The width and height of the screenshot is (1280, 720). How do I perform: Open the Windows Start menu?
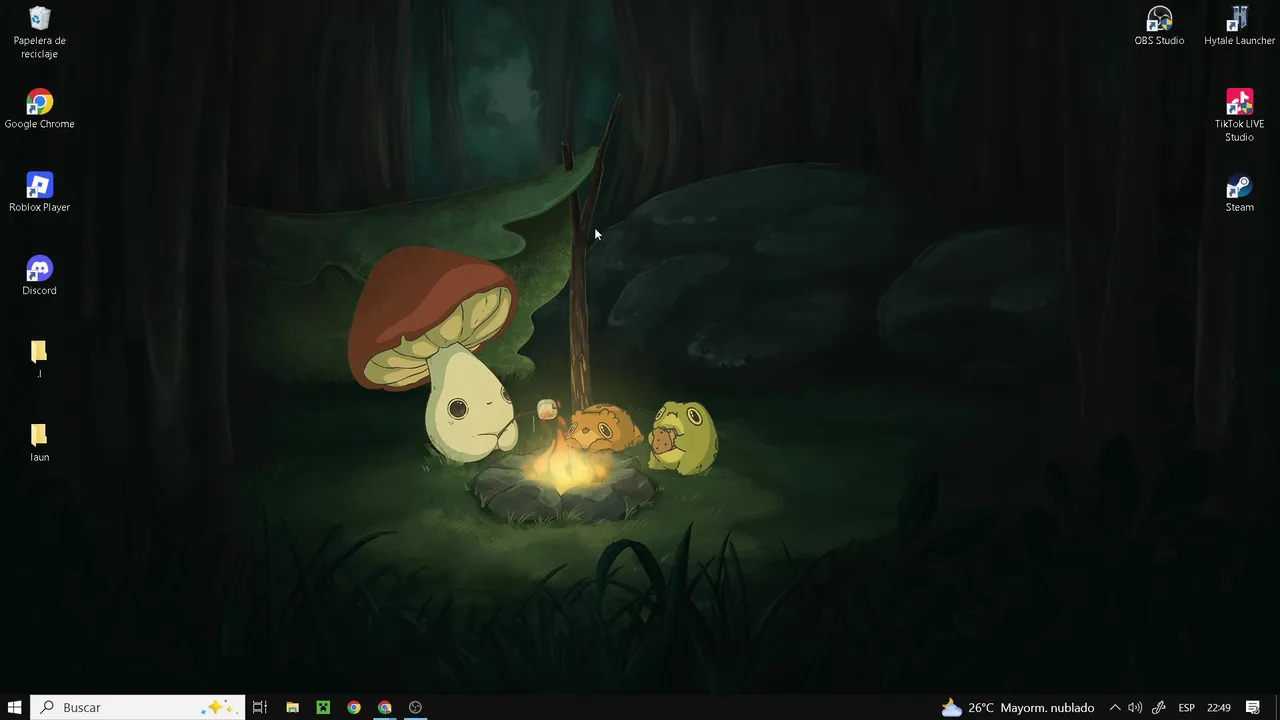[x=15, y=707]
